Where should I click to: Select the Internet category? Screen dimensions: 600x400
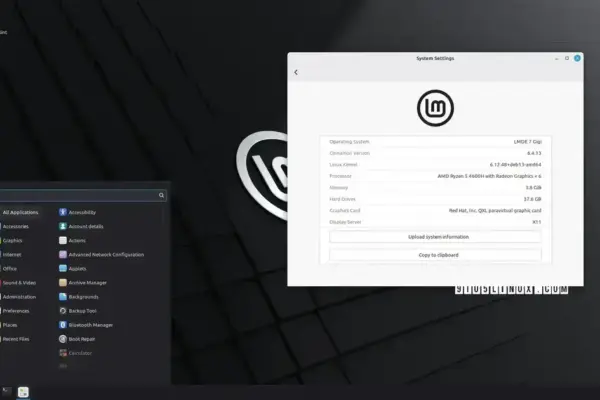(x=11, y=255)
